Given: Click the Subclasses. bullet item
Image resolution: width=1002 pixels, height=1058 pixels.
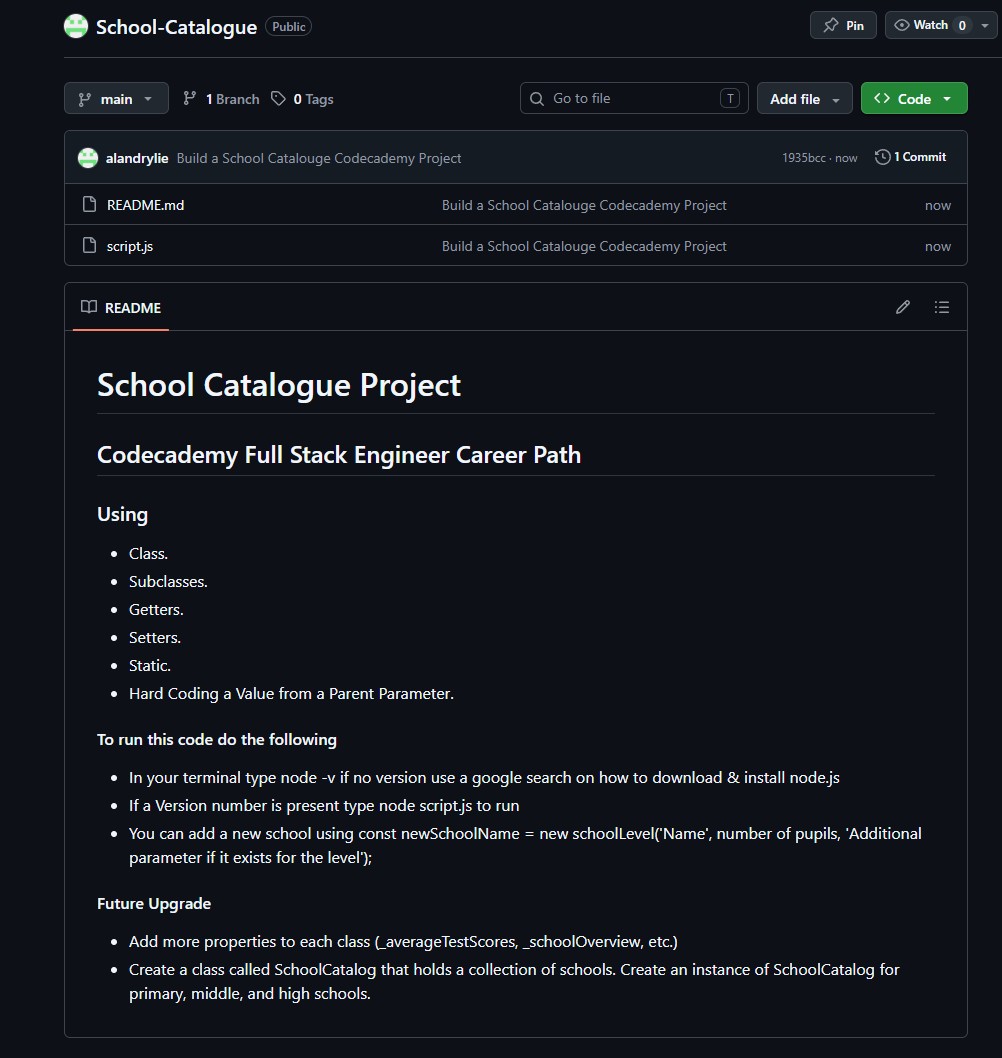Looking at the screenshot, I should pyautogui.click(x=168, y=582).
